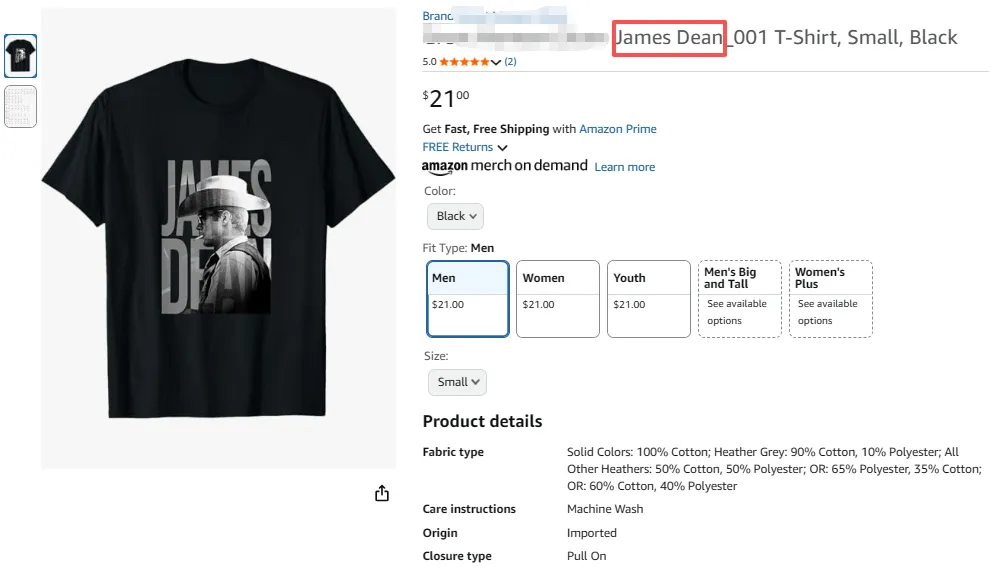Viewport: 997px width, 573px height.
Task: Select the Men fit type option
Action: coord(468,298)
